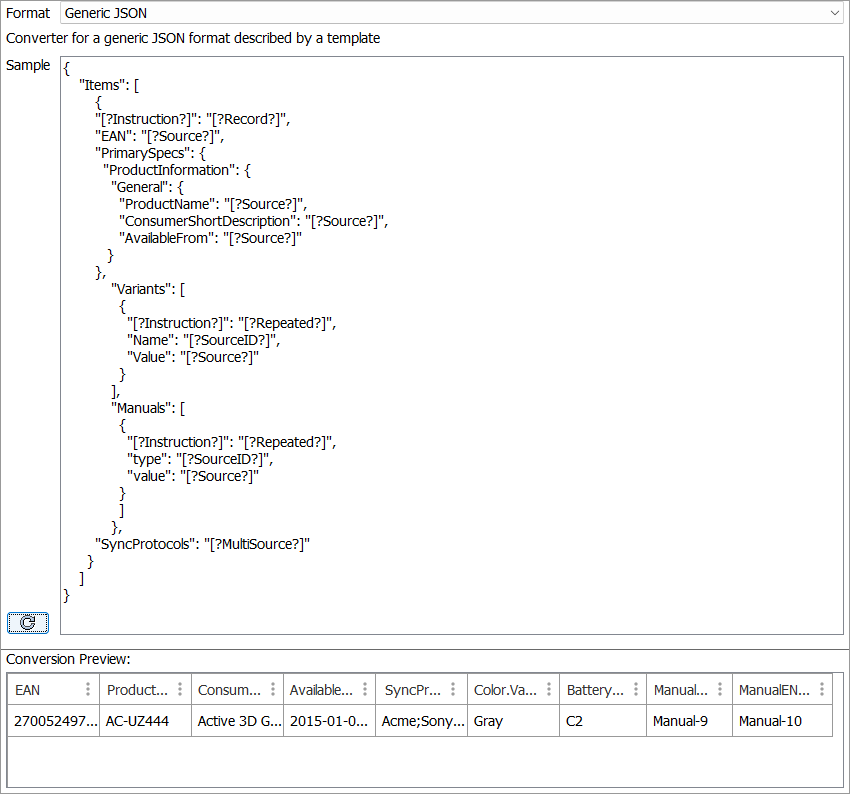Click the "PrimarySpecs": { line
The image size is (850, 794).
150,153
